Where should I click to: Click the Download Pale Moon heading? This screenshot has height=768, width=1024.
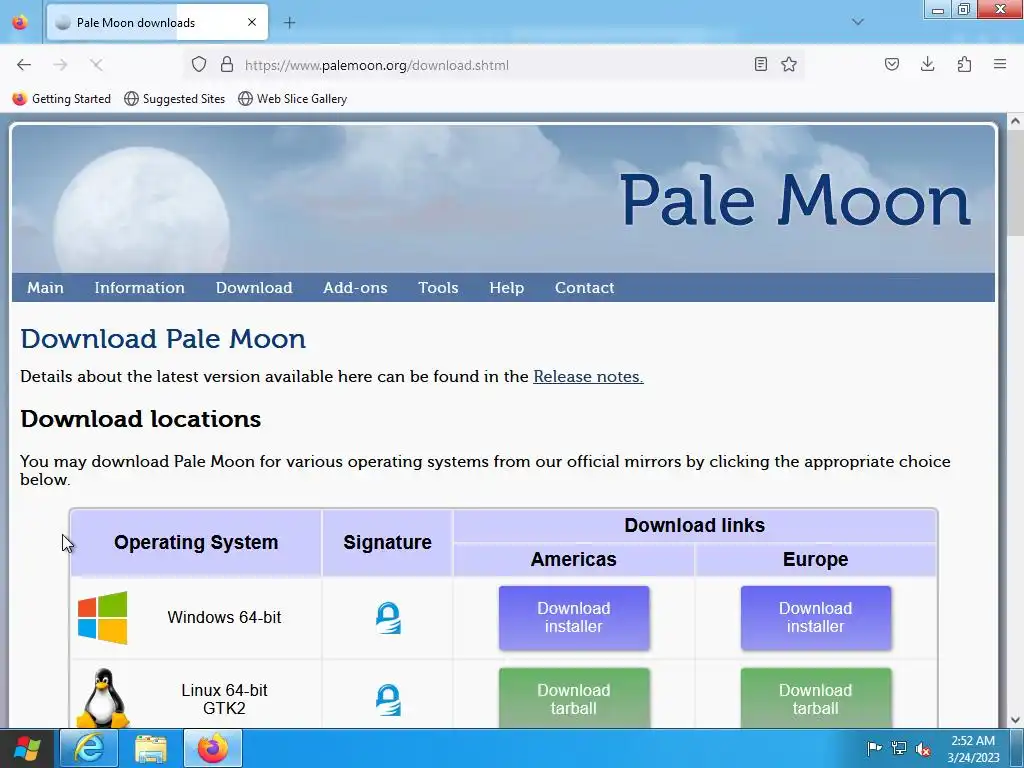click(x=163, y=339)
